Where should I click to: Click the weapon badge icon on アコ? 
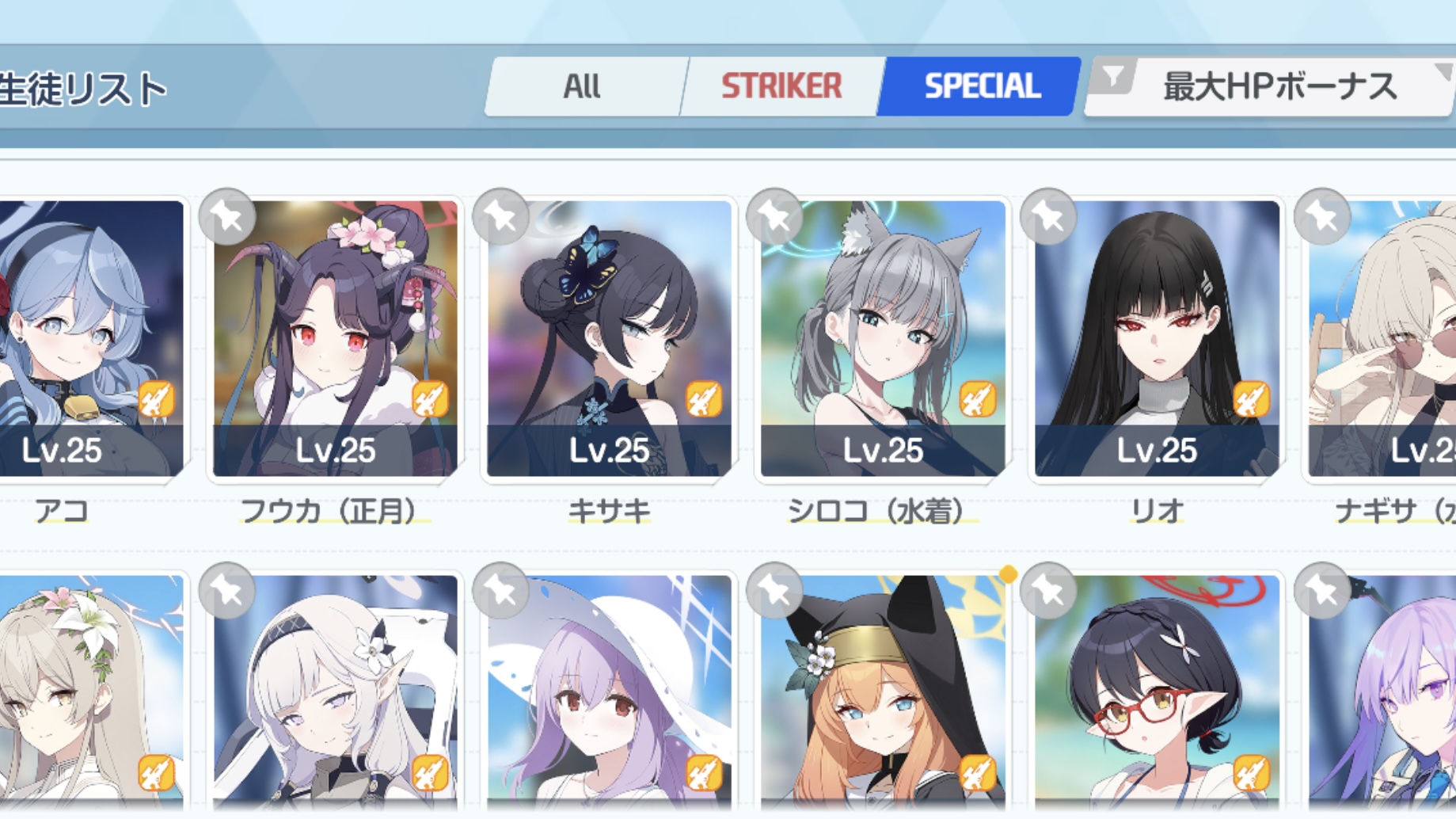[x=156, y=399]
